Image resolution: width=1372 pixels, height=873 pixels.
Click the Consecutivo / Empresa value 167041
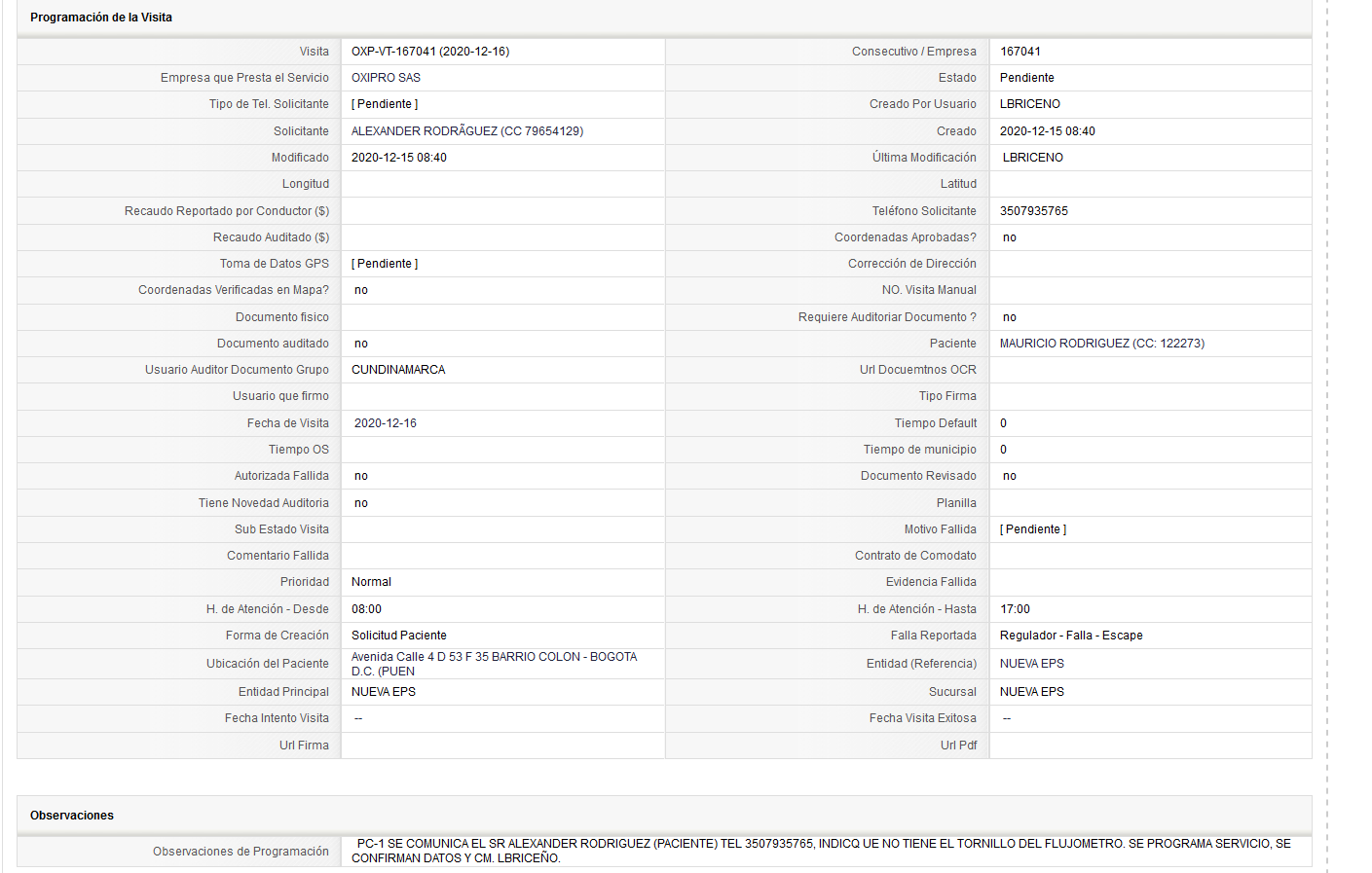click(1020, 52)
